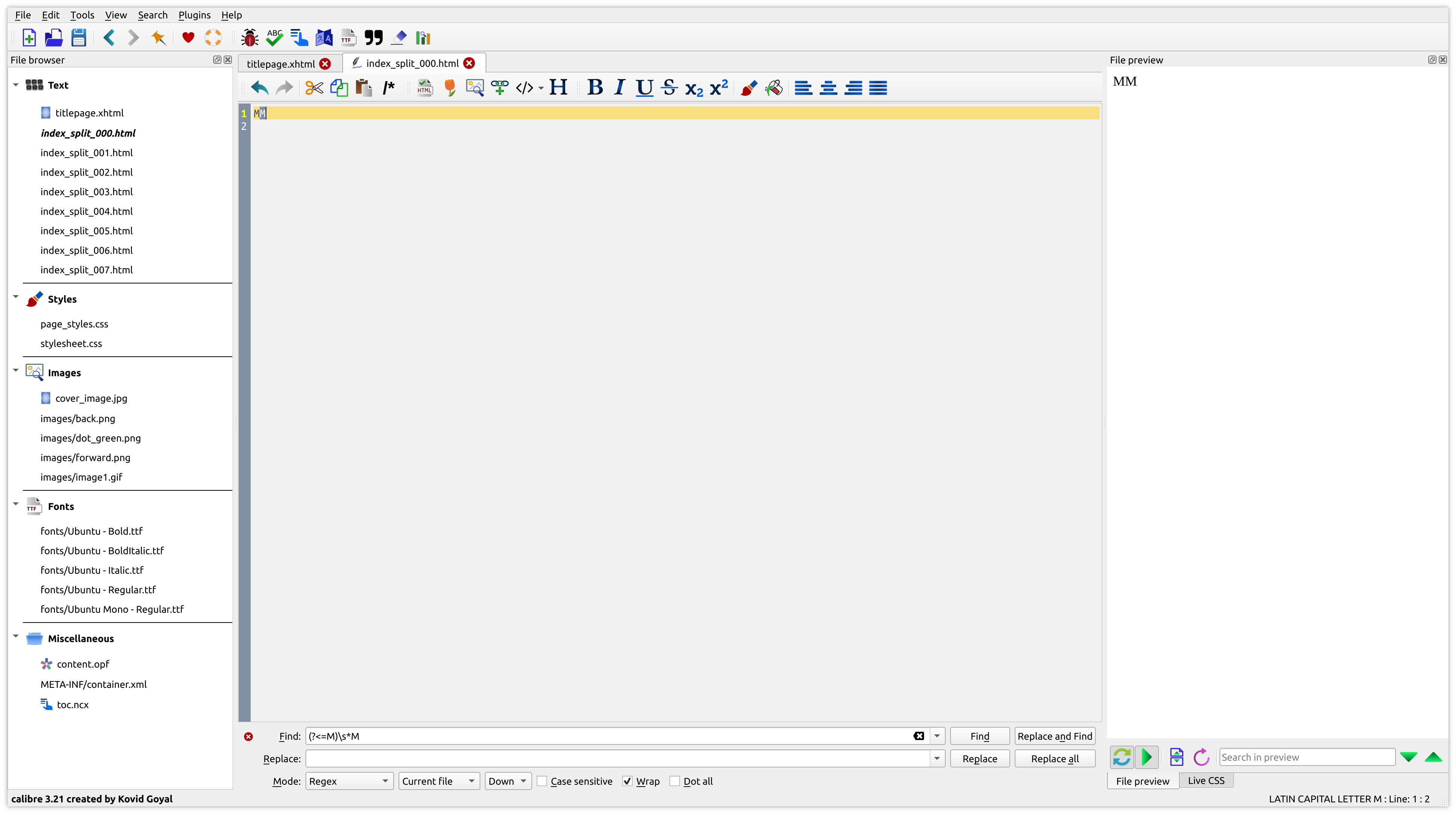Enable the Case sensitive checkbox
The width and height of the screenshot is (1456, 814).
tap(541, 781)
